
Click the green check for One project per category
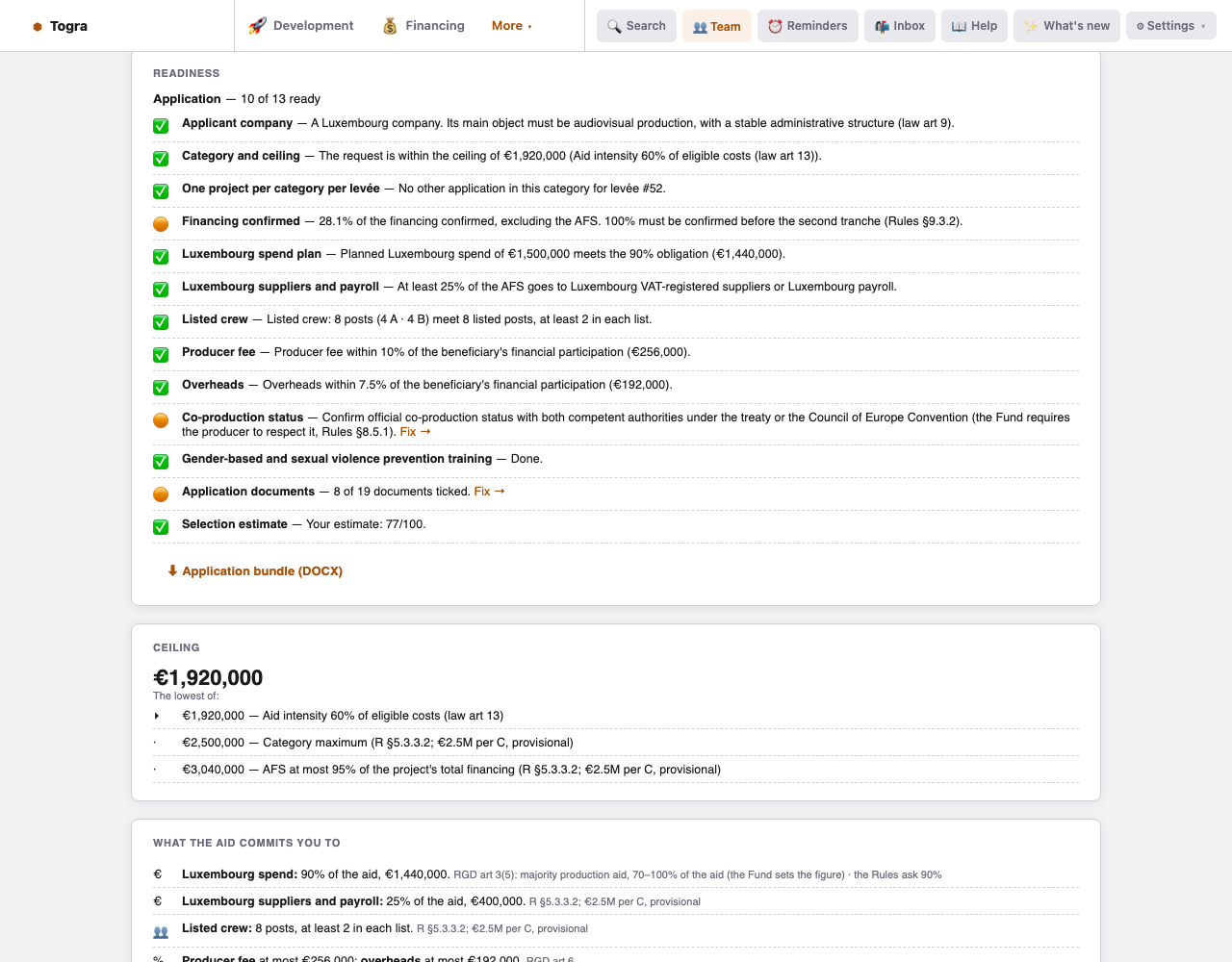coord(161,190)
